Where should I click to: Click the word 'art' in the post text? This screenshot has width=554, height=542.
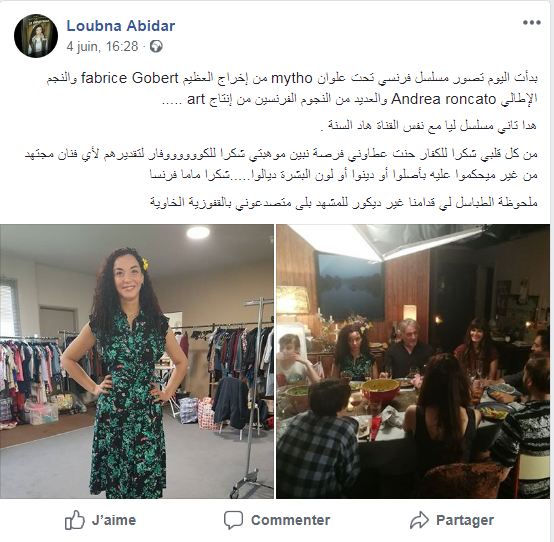pyautogui.click(x=196, y=100)
